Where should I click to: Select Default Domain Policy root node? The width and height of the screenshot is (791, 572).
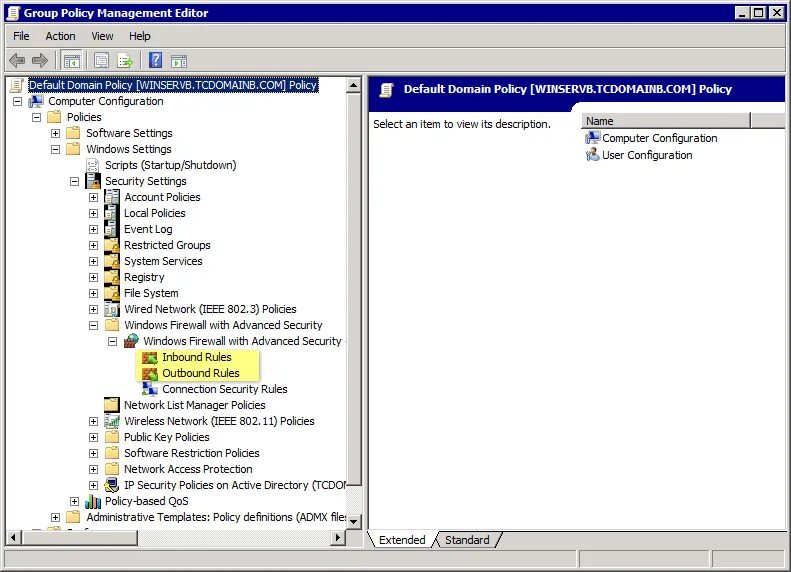(173, 85)
